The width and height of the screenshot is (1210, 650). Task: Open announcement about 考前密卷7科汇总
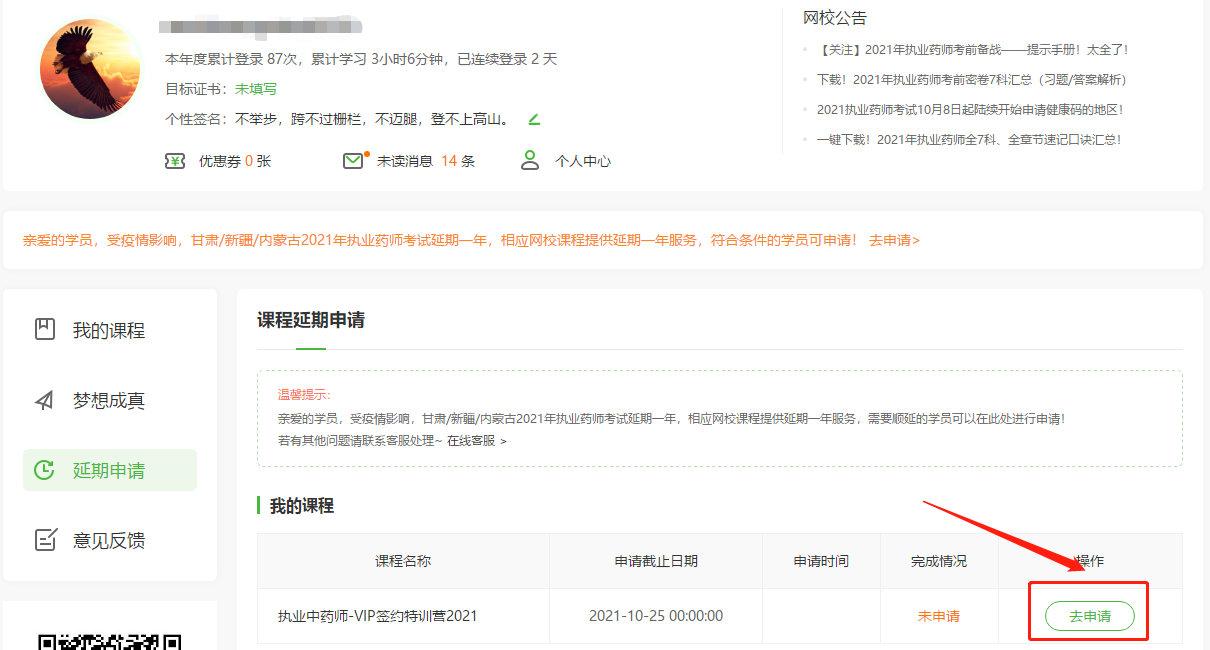pos(971,79)
